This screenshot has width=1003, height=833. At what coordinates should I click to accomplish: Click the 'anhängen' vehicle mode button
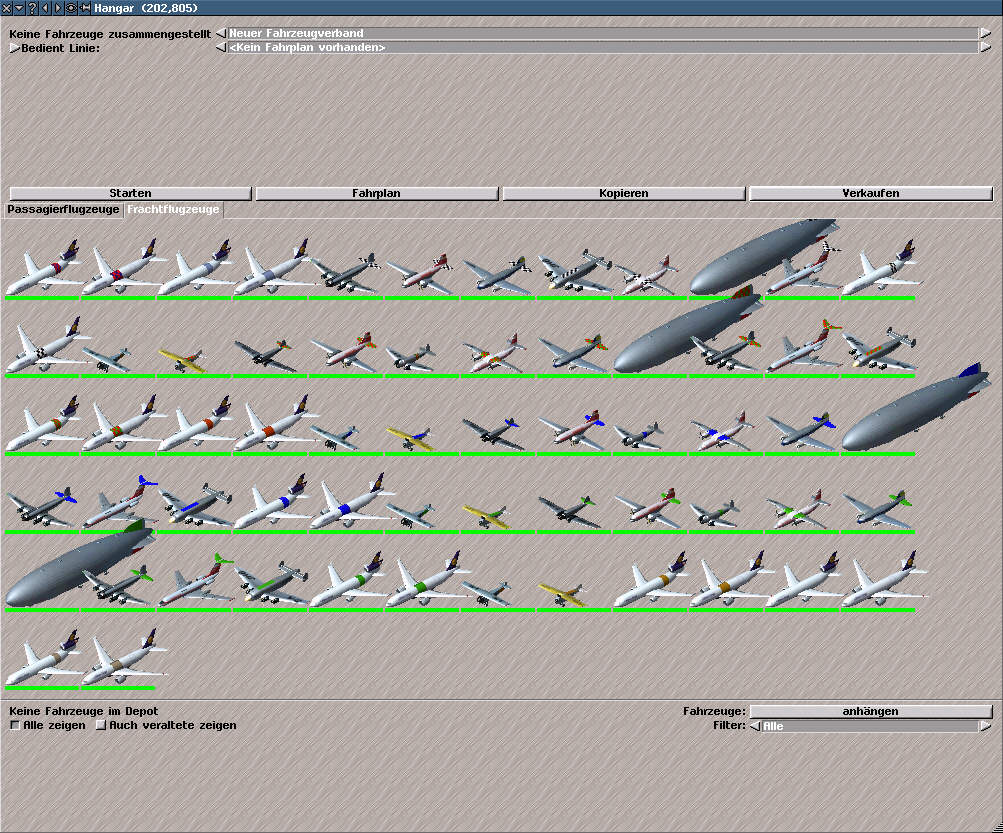pyautogui.click(x=870, y=711)
